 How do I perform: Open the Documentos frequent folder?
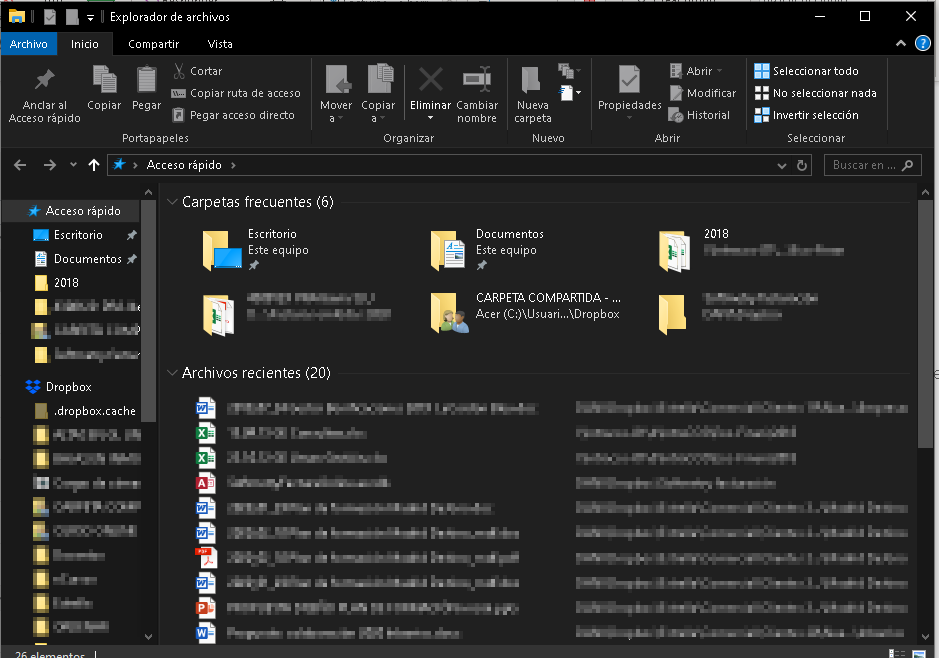click(x=487, y=249)
